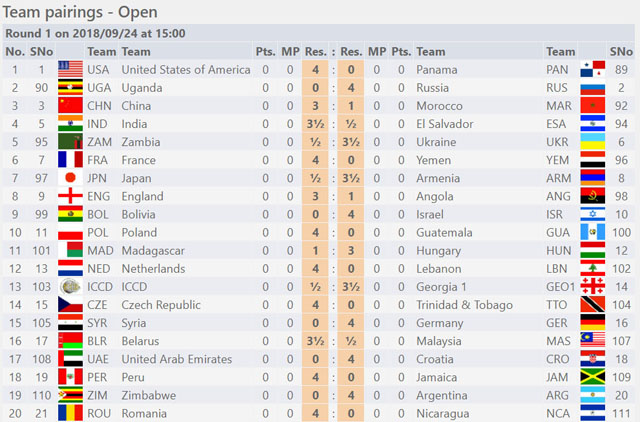
Task: Click the ICCD round emblem icon
Action: (x=70, y=287)
